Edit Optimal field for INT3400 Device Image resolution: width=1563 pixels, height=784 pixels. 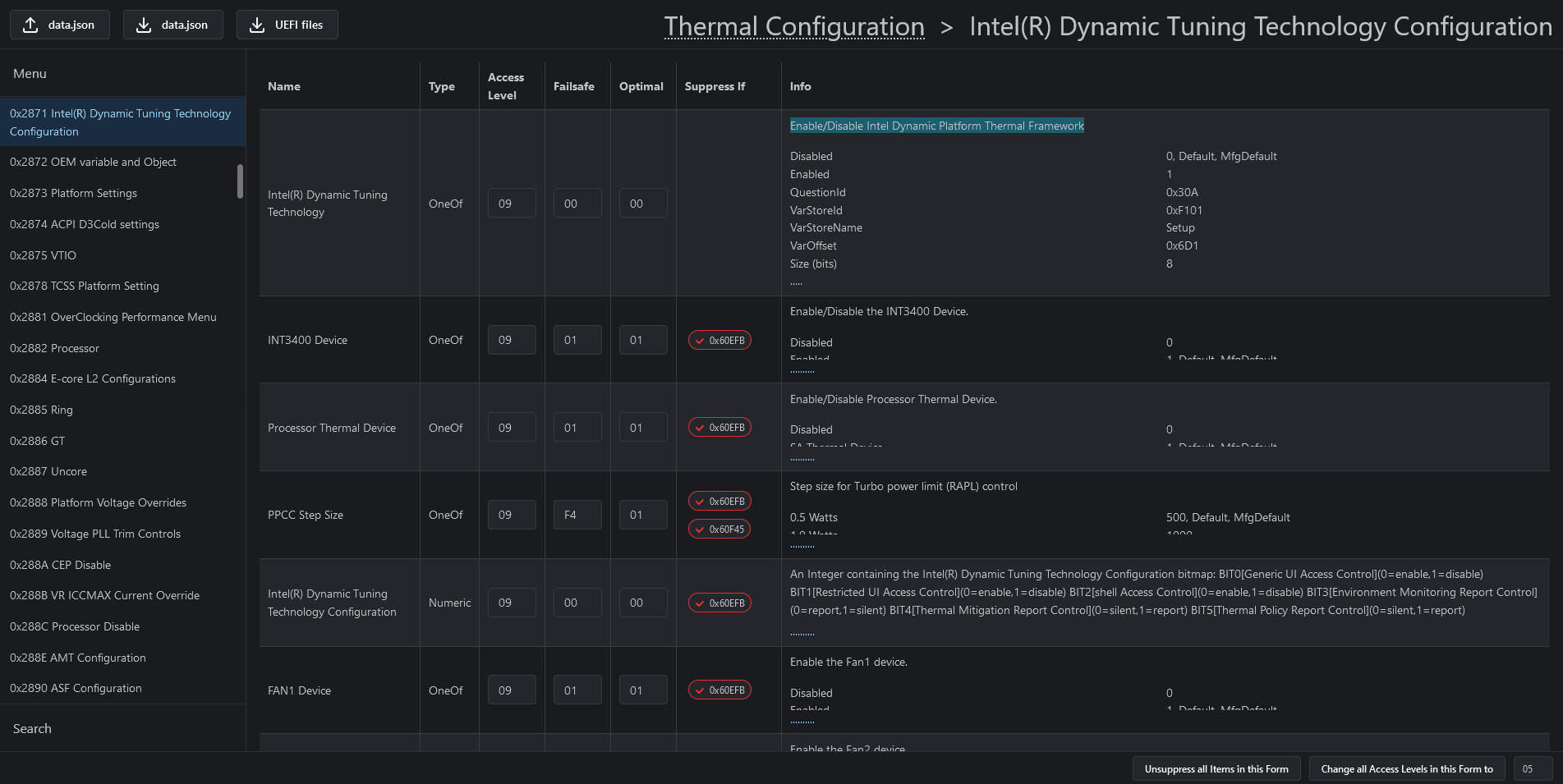(x=643, y=340)
